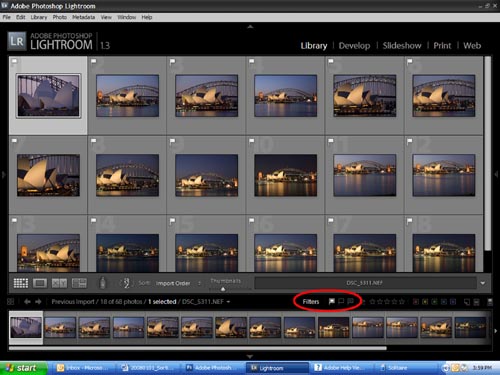Click the filmstrip go-forward arrow

point(38,302)
